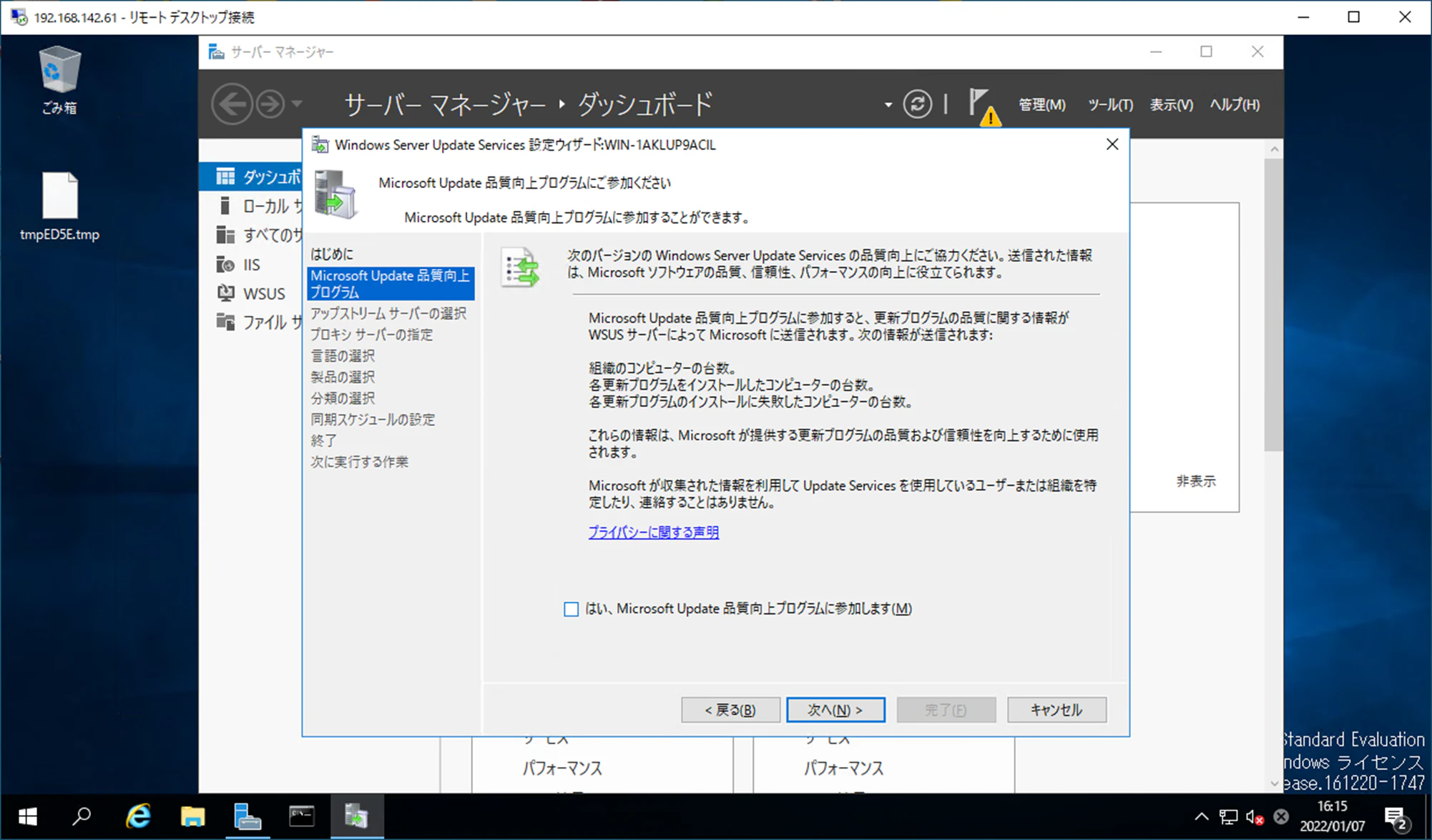The height and width of the screenshot is (840, 1432).
Task: Click the muted volume tray icon
Action: click(x=1255, y=816)
